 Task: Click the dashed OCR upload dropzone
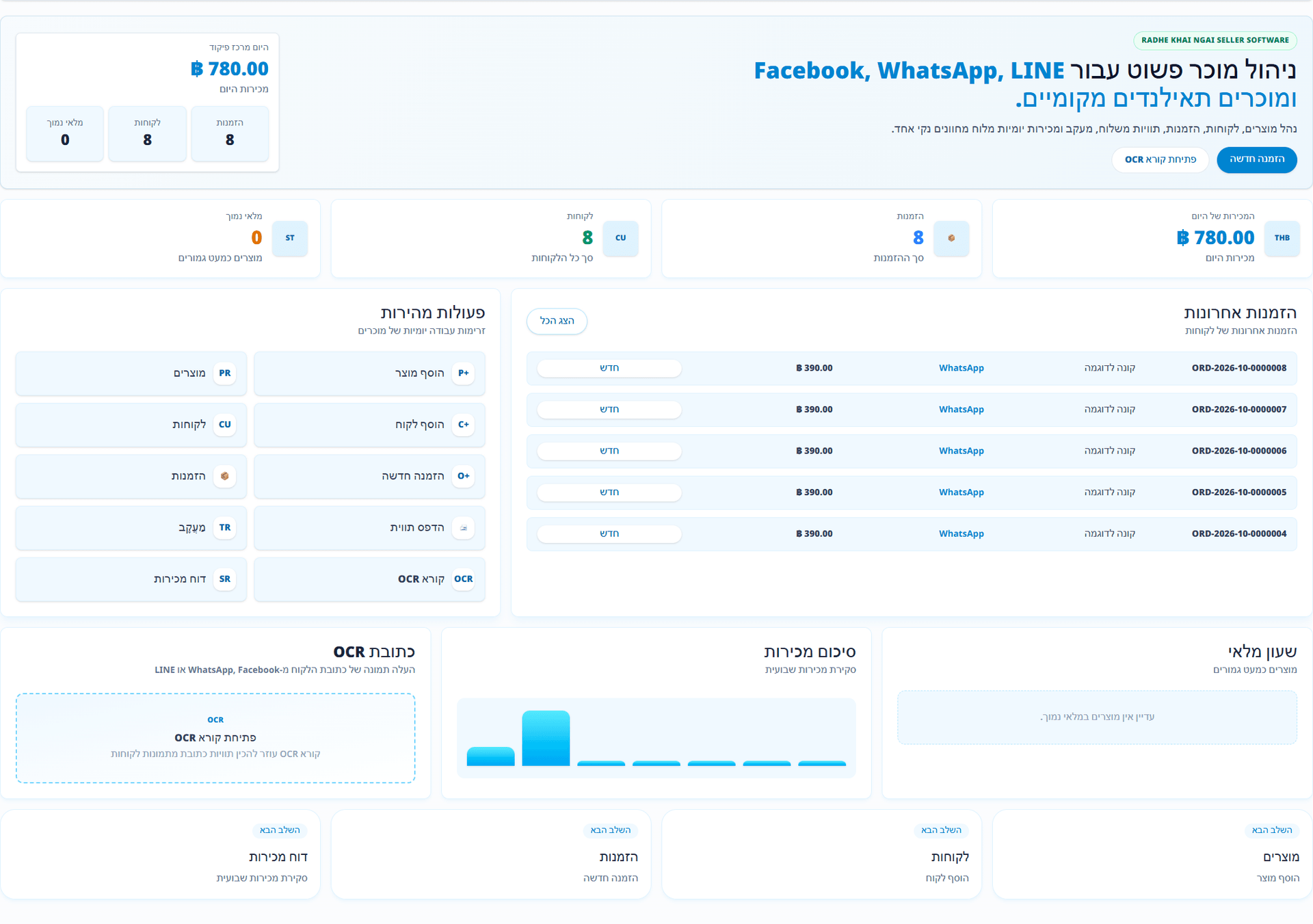point(215,738)
